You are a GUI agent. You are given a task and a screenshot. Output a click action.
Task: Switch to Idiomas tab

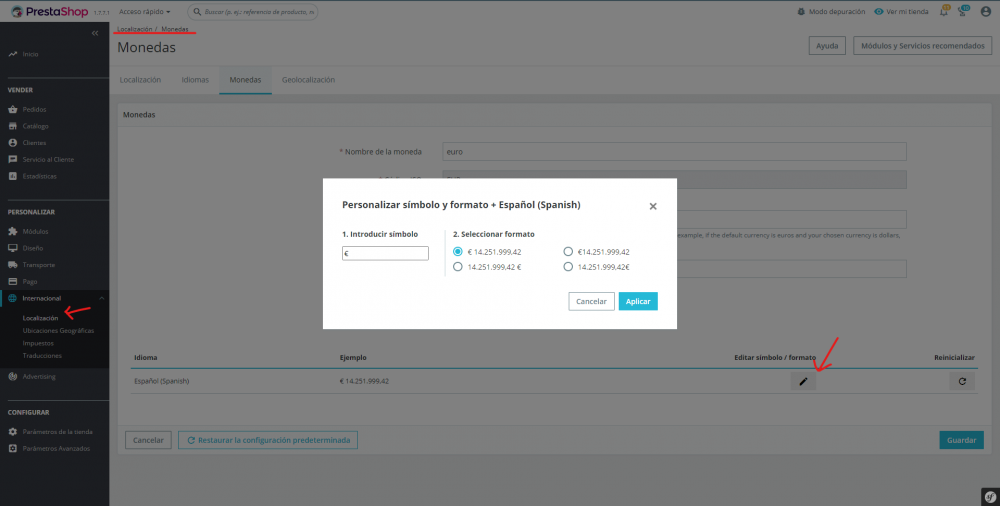click(195, 80)
